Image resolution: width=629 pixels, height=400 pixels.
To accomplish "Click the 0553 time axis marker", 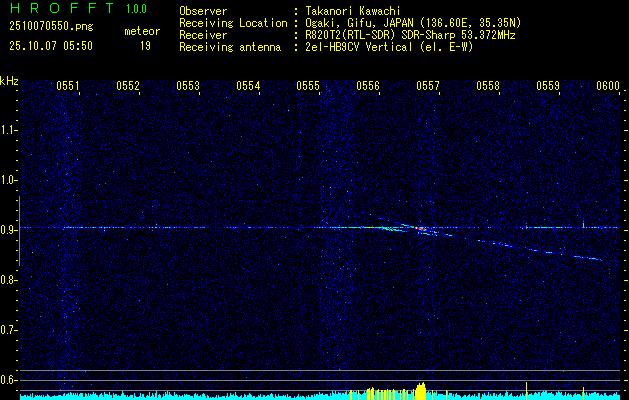I will (x=188, y=85).
